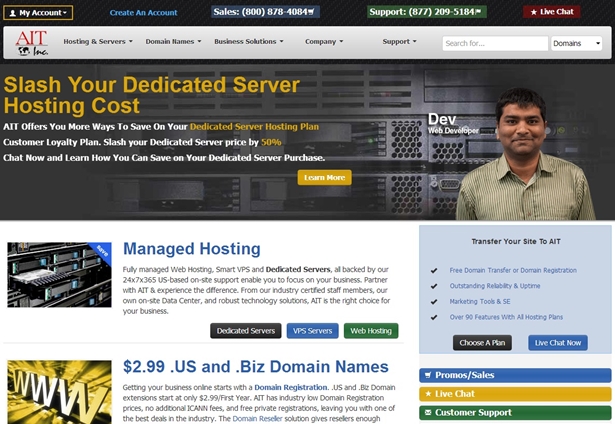This screenshot has height=424, width=615.
Task: Click the yellow 50% discount text
Action: pyautogui.click(x=271, y=142)
